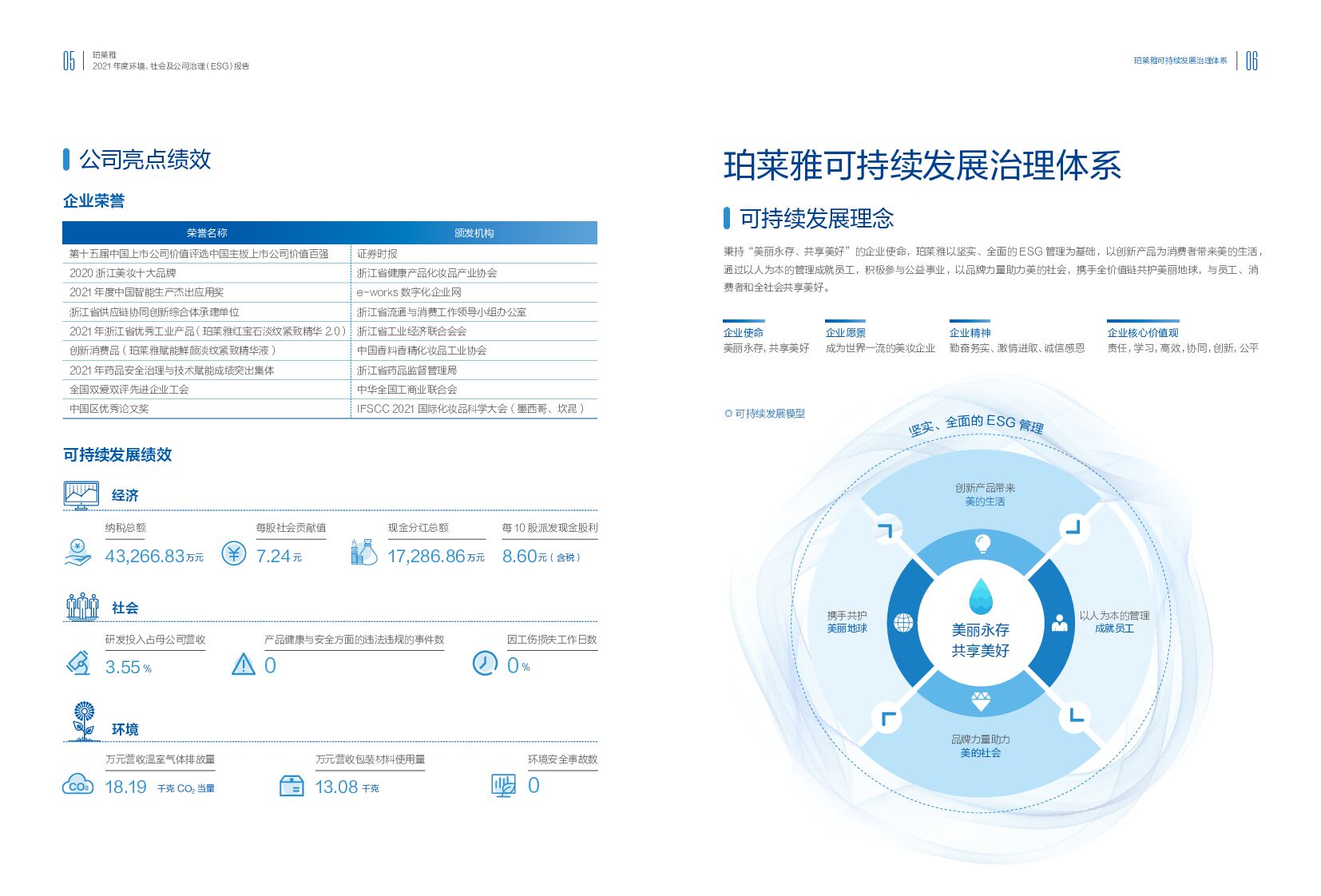Click the 可持续发展绩效 subheading

click(x=117, y=454)
